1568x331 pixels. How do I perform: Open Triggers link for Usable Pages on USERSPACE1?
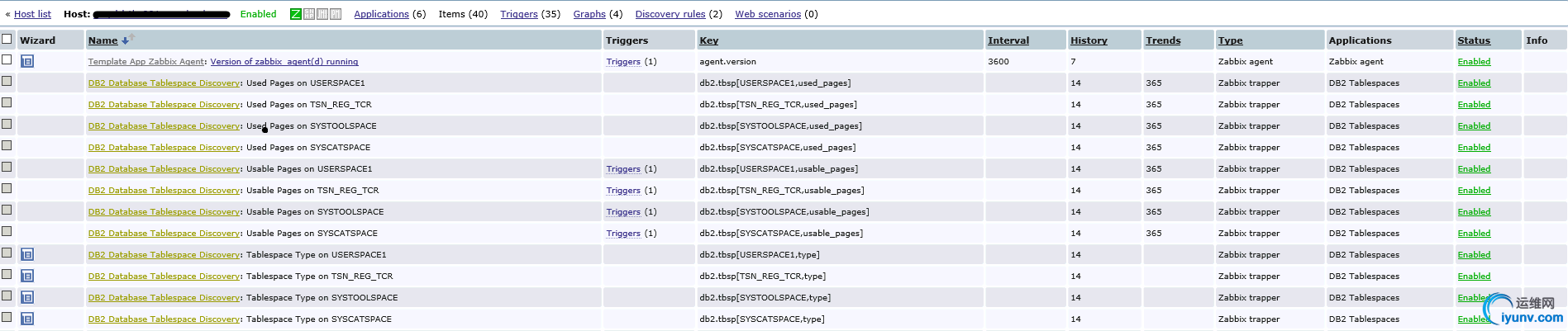pos(623,169)
